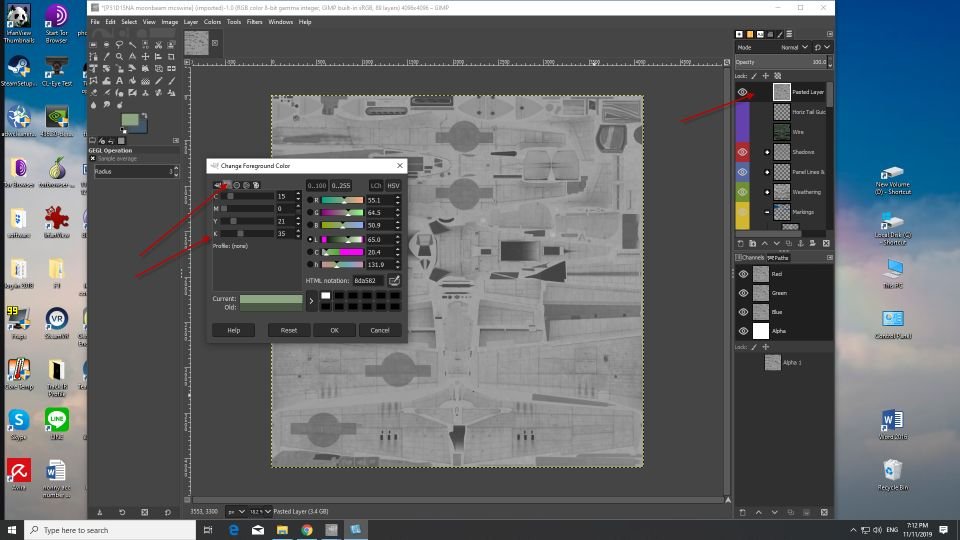Image resolution: width=960 pixels, height=540 pixels.
Task: Open the Windows menu
Action: pos(280,21)
